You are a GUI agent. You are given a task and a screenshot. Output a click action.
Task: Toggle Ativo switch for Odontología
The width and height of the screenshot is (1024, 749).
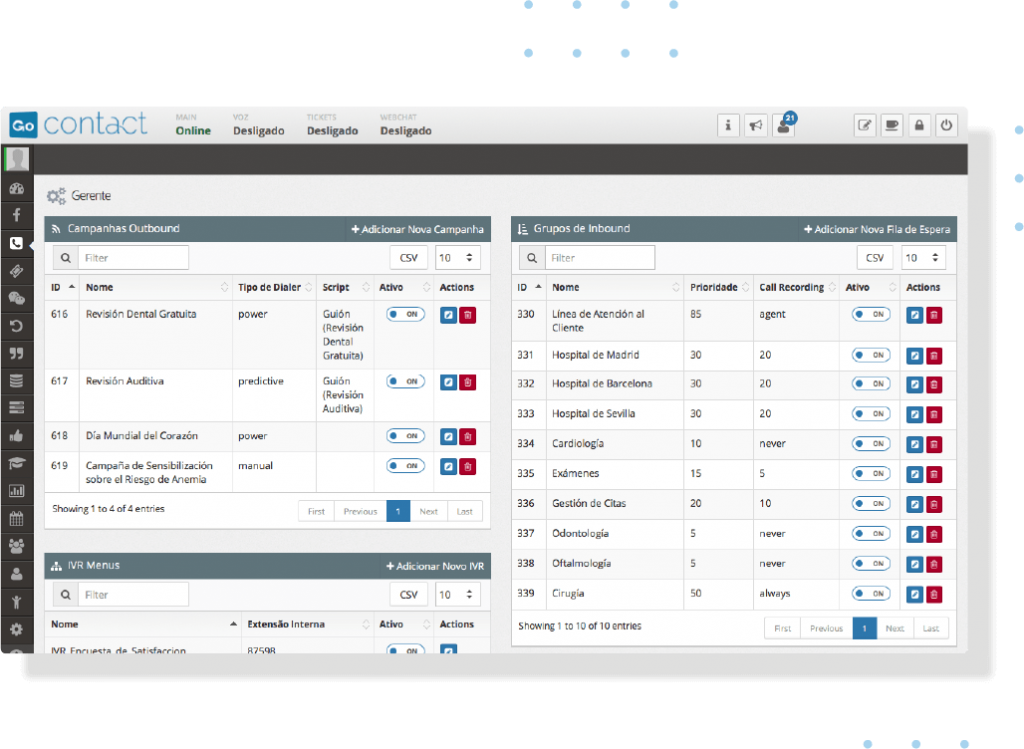871,534
